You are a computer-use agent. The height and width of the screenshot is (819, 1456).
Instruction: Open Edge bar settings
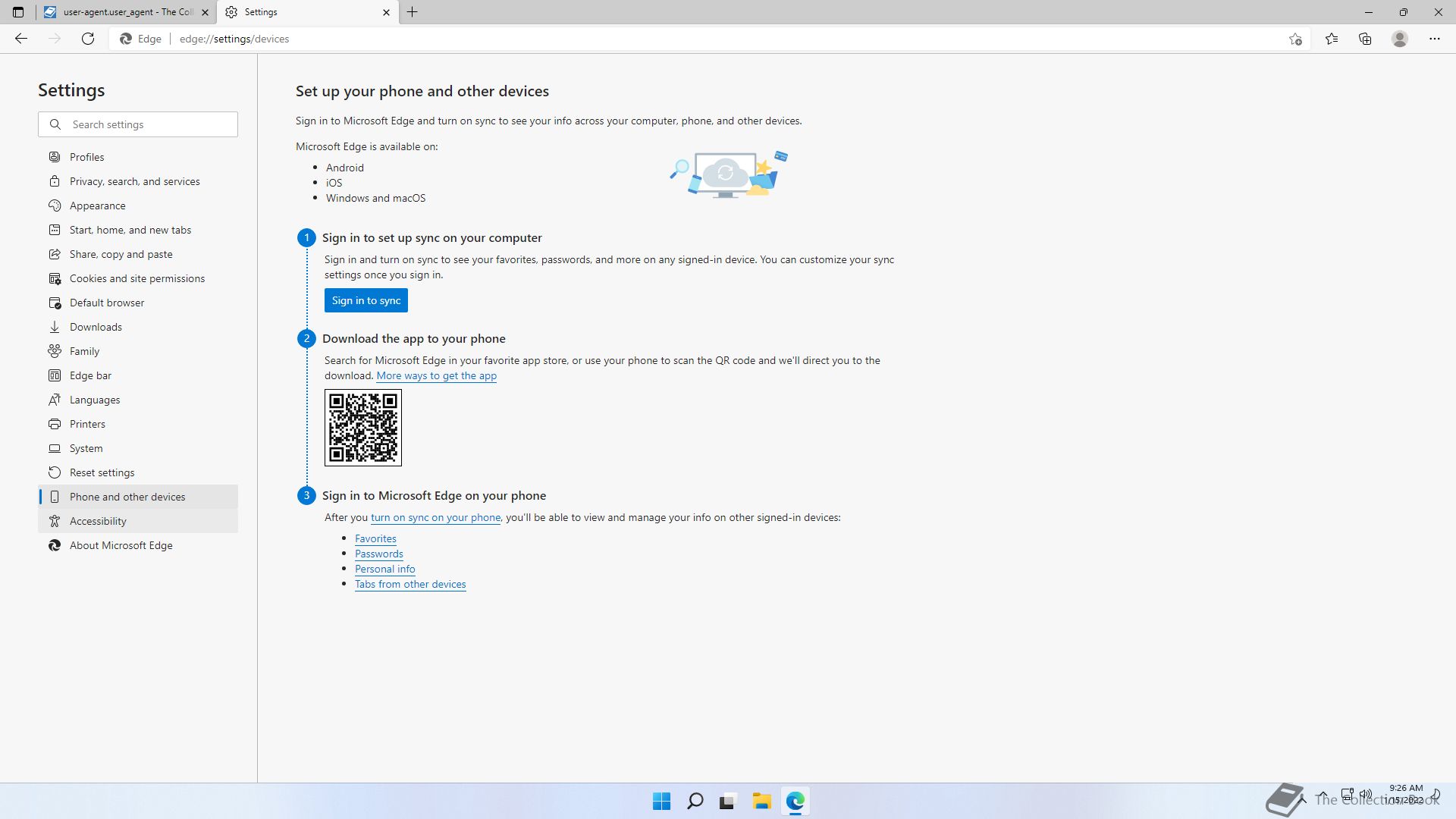138,375
